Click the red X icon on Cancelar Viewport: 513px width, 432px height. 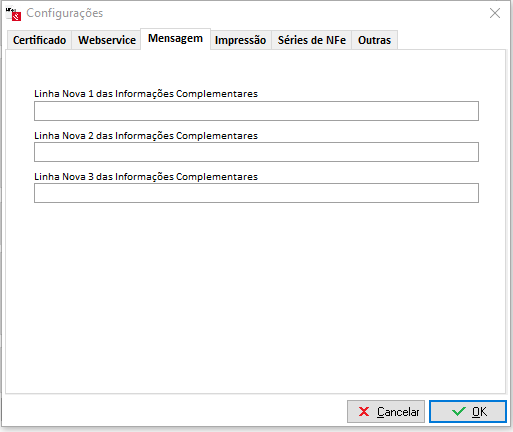[364, 412]
